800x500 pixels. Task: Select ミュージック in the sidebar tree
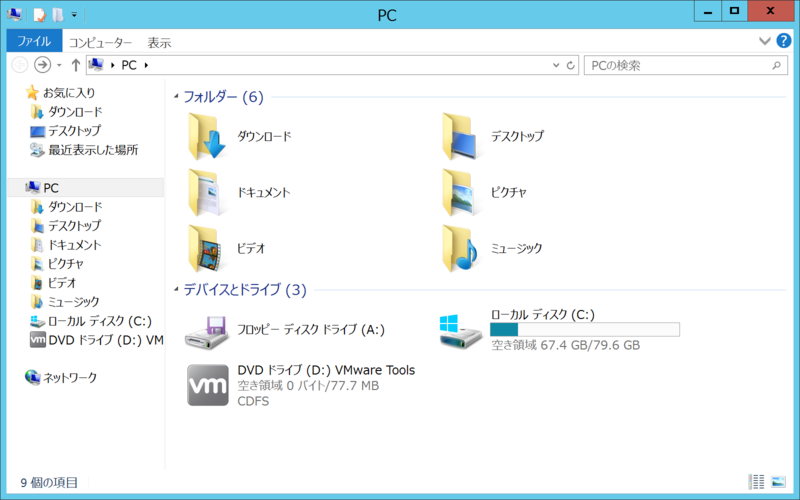click(x=65, y=302)
